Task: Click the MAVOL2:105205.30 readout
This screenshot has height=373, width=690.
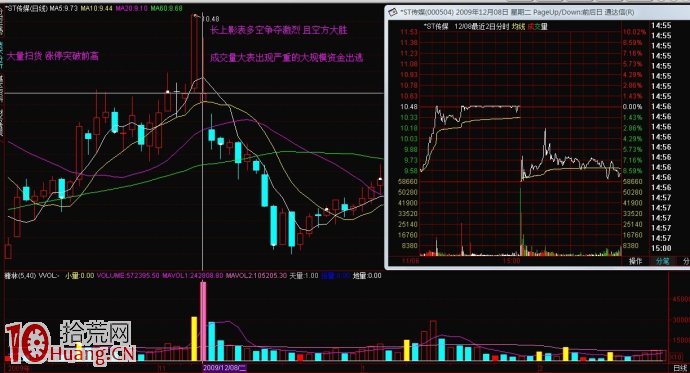Action: [256, 276]
